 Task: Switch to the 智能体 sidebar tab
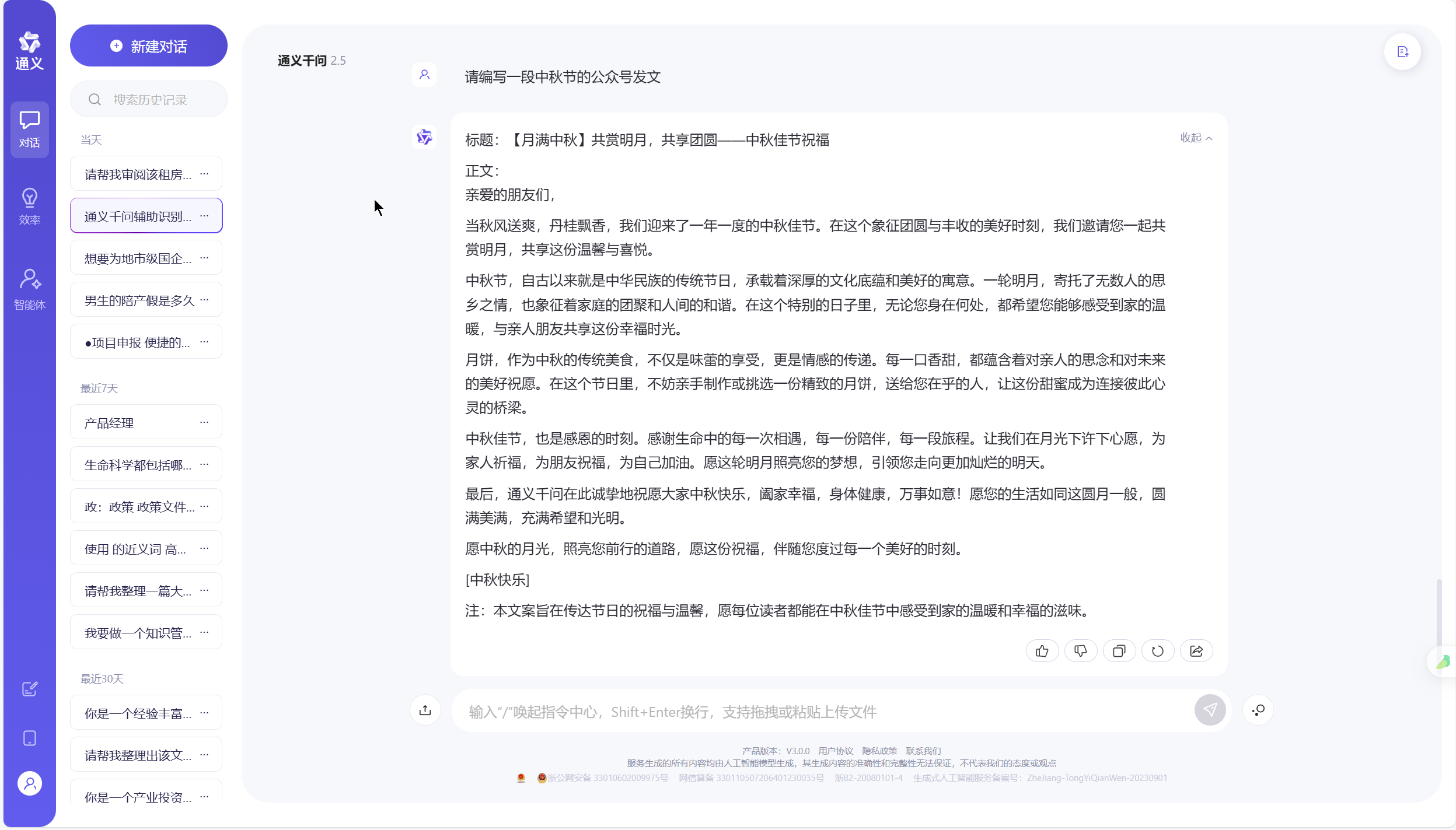click(30, 289)
